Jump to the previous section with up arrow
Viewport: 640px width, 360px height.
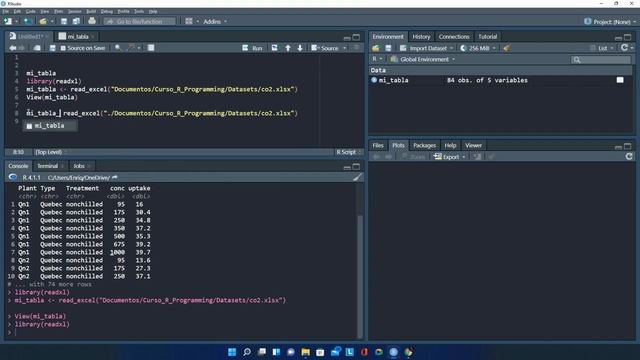[x=288, y=48]
